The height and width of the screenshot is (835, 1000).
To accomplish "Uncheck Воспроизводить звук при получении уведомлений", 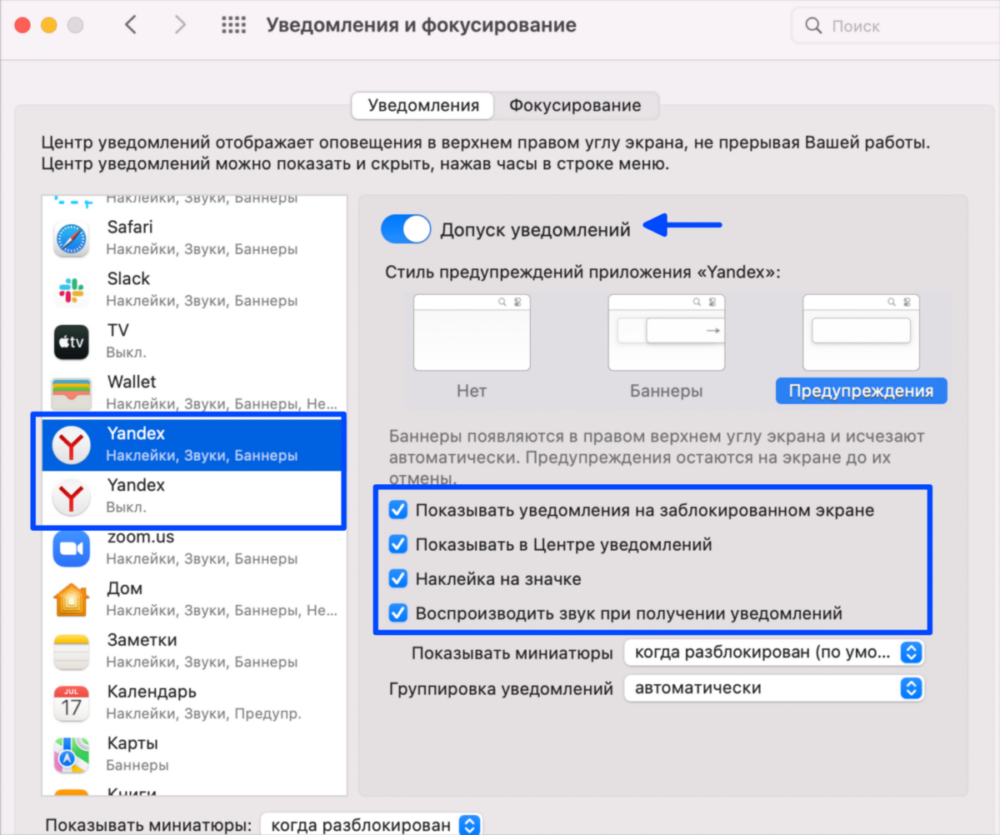I will [399, 613].
